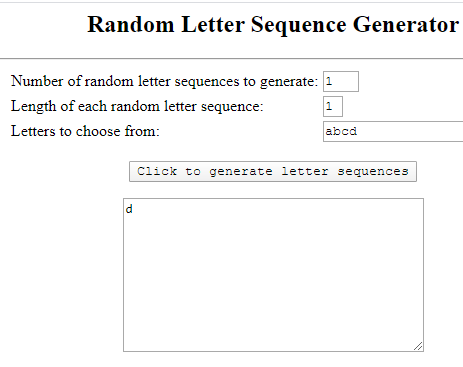Focus the sequence length input field

tap(333, 107)
